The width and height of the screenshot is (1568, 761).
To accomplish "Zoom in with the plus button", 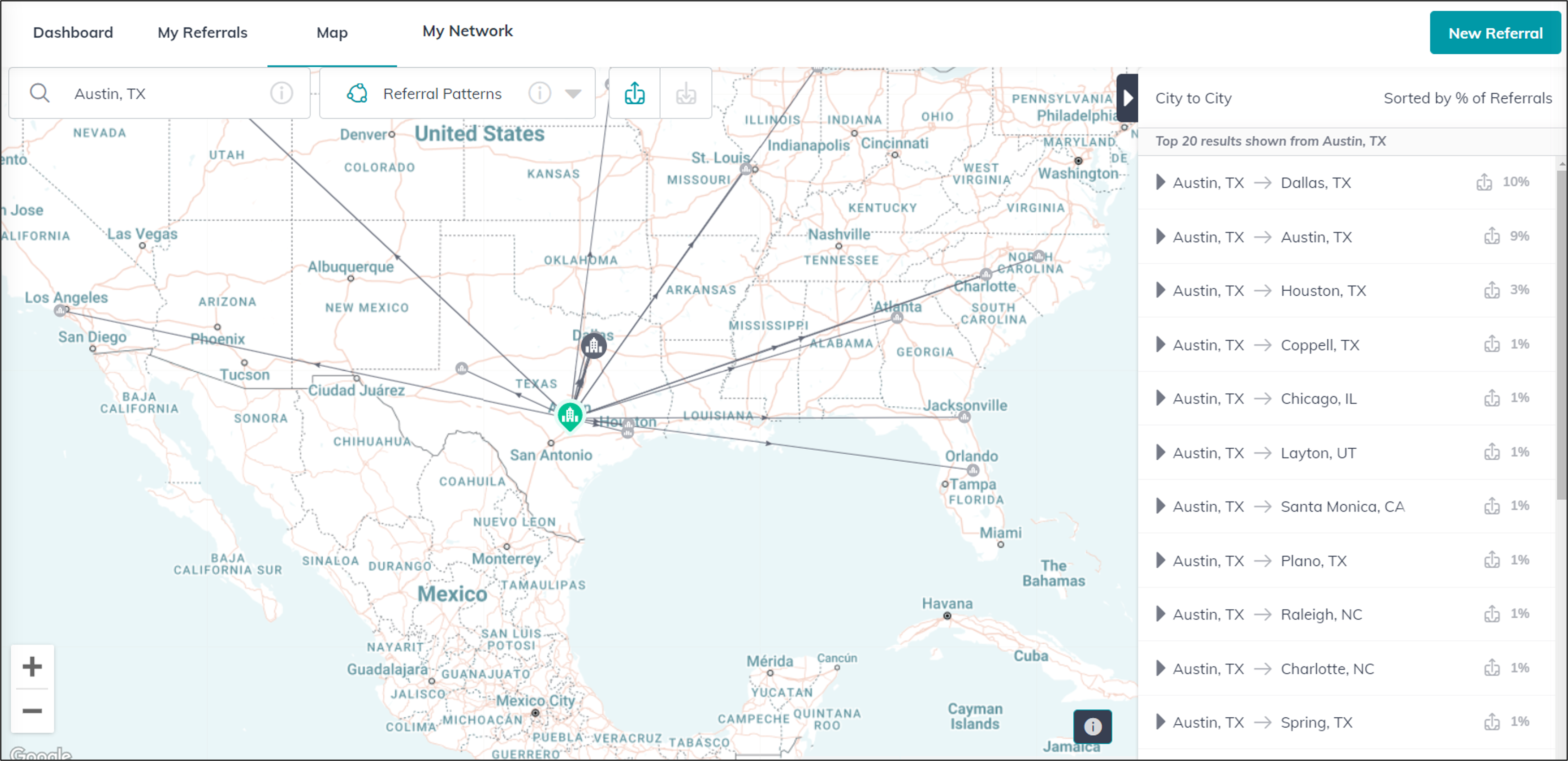I will [x=32, y=667].
